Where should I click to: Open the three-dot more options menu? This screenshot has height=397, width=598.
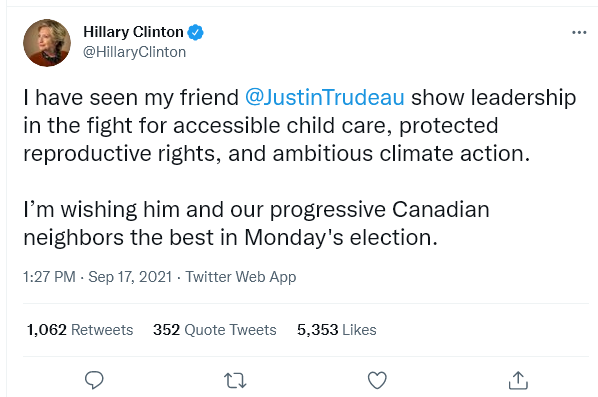coord(579,32)
